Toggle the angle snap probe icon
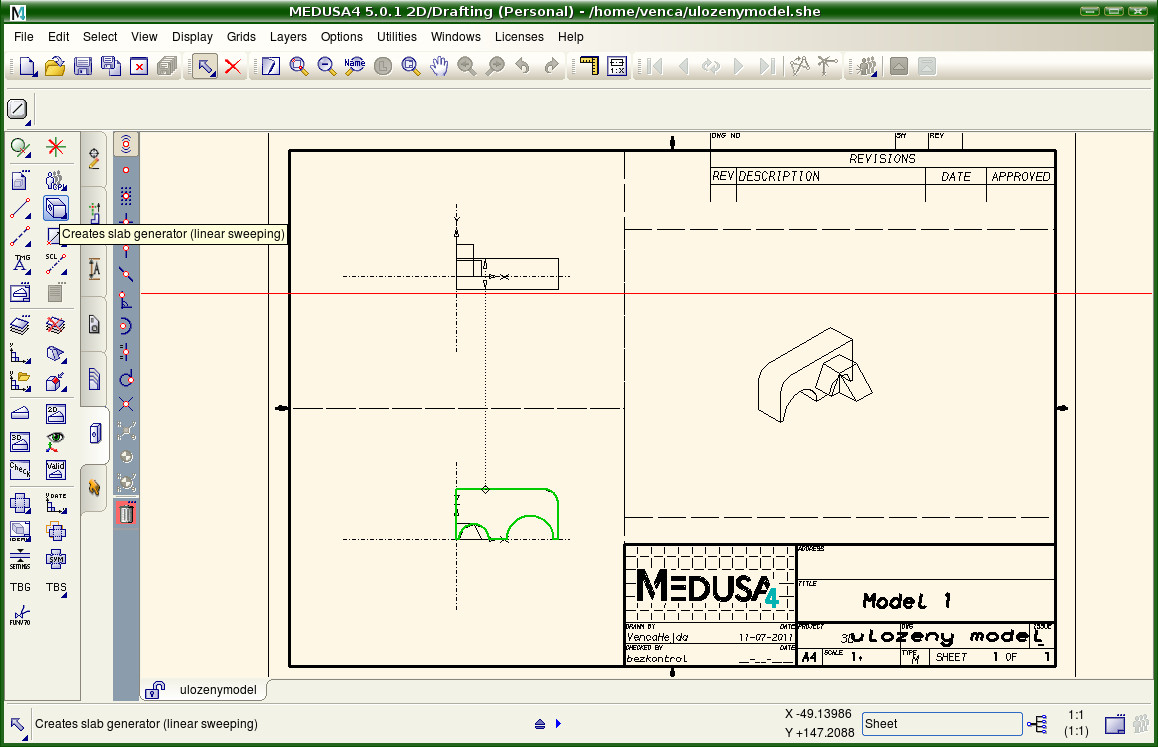This screenshot has height=747, width=1158. point(126,300)
